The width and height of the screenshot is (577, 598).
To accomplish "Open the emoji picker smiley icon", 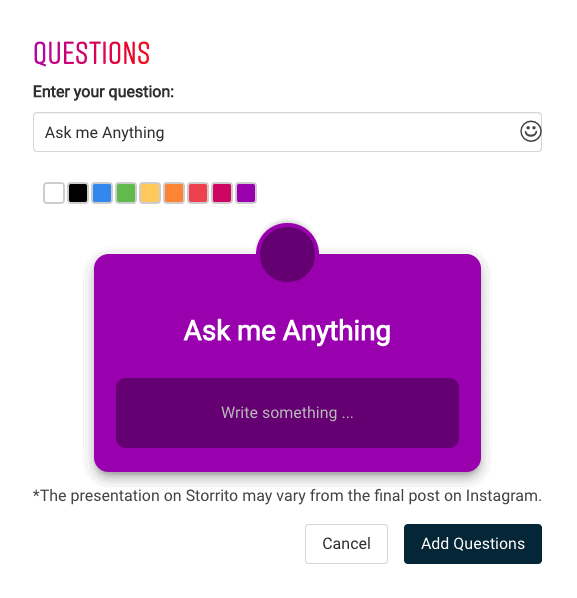I will coord(530,132).
